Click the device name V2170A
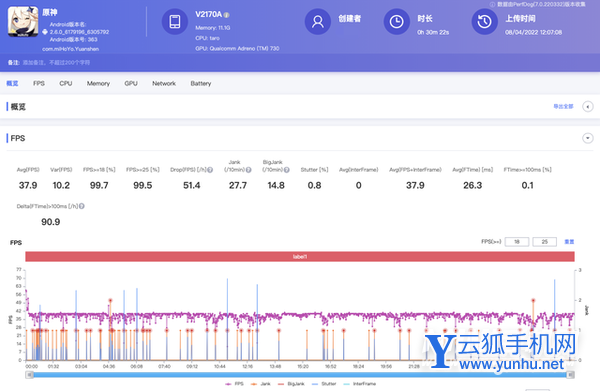Screen dimensions: 600x391 pos(209,15)
